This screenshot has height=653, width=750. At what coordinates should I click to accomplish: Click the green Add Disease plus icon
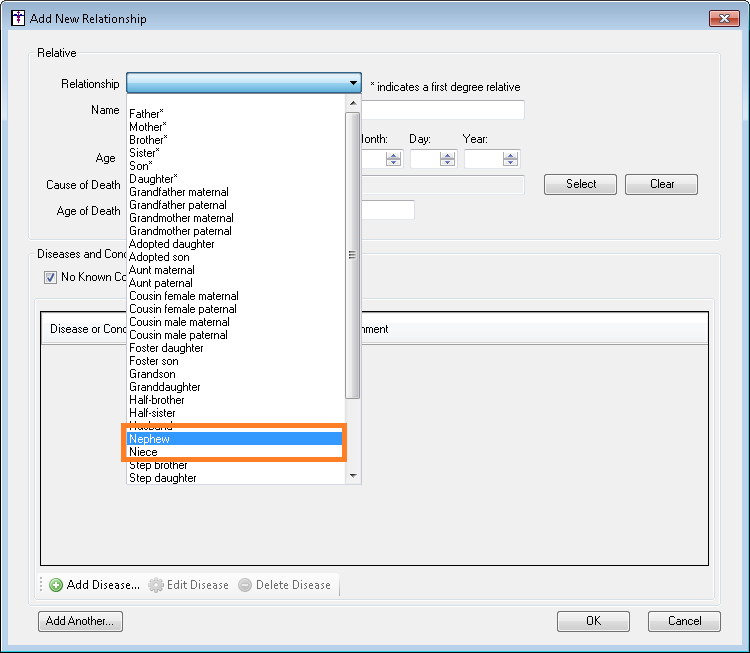tap(56, 585)
